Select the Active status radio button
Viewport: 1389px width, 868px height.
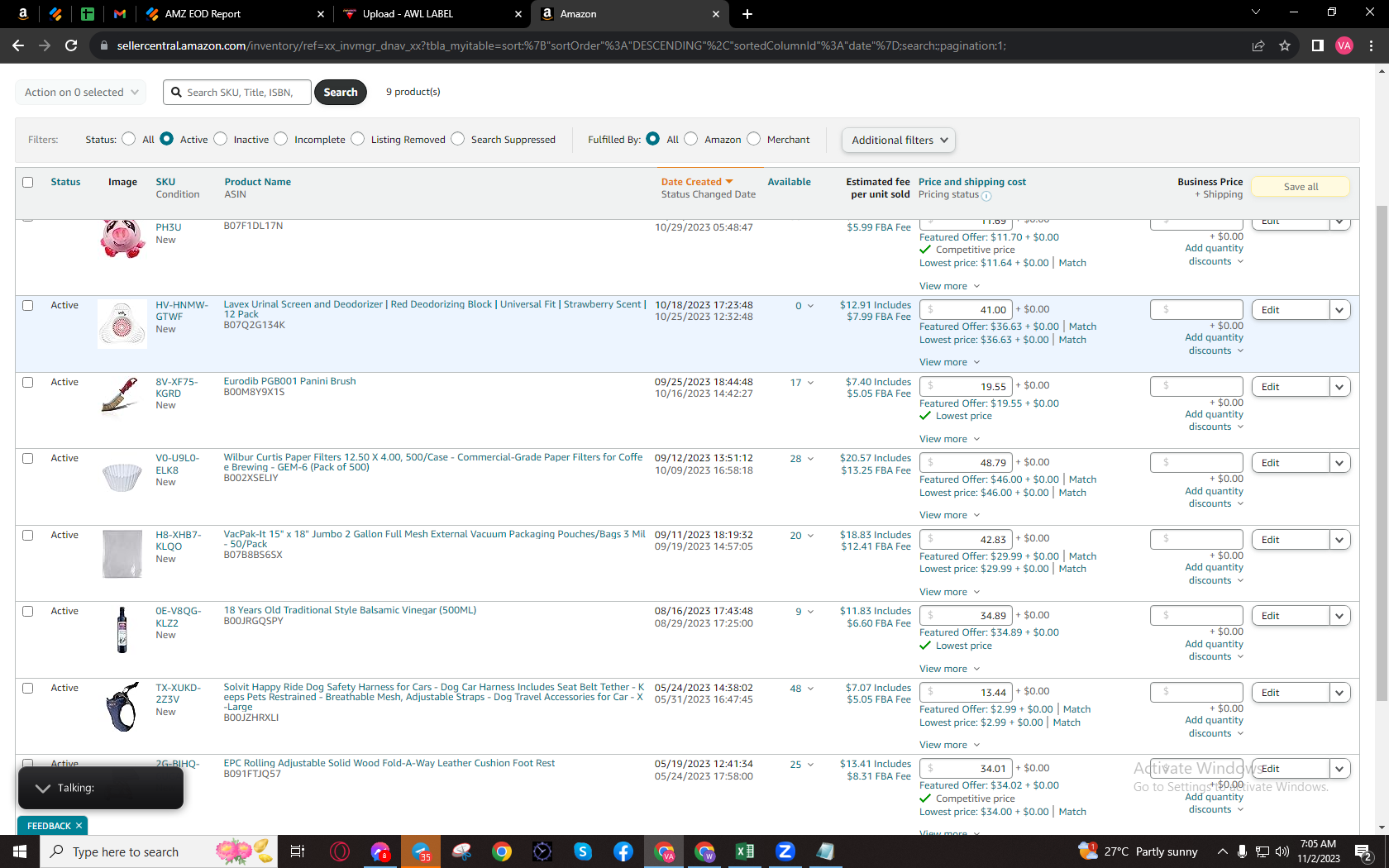167,139
